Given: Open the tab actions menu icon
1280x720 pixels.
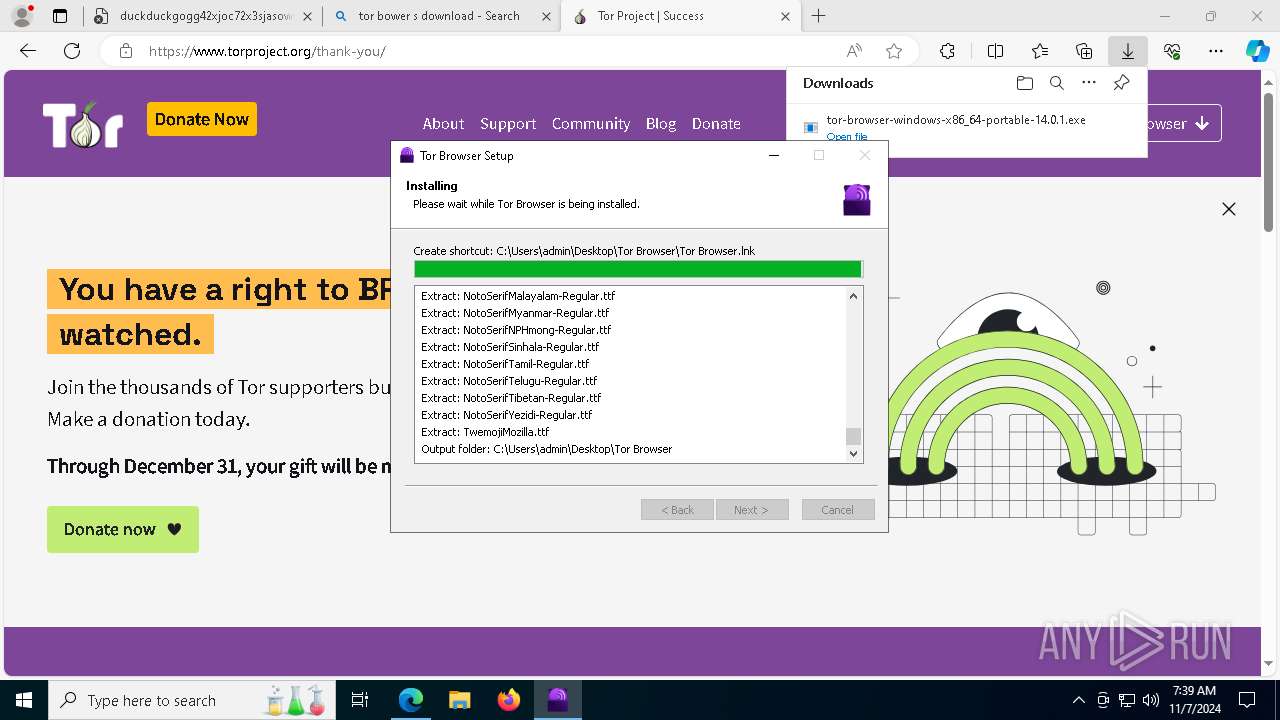Looking at the screenshot, I should pos(60,16).
